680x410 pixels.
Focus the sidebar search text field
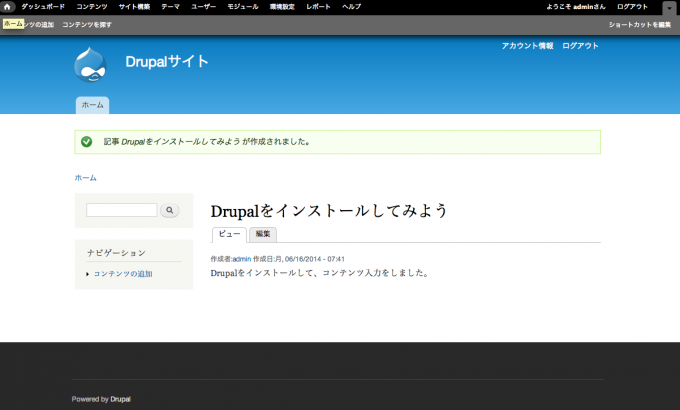click(x=121, y=210)
